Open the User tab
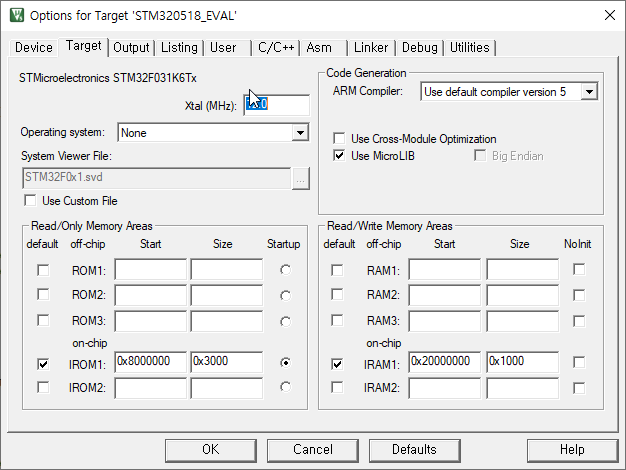 point(223,48)
